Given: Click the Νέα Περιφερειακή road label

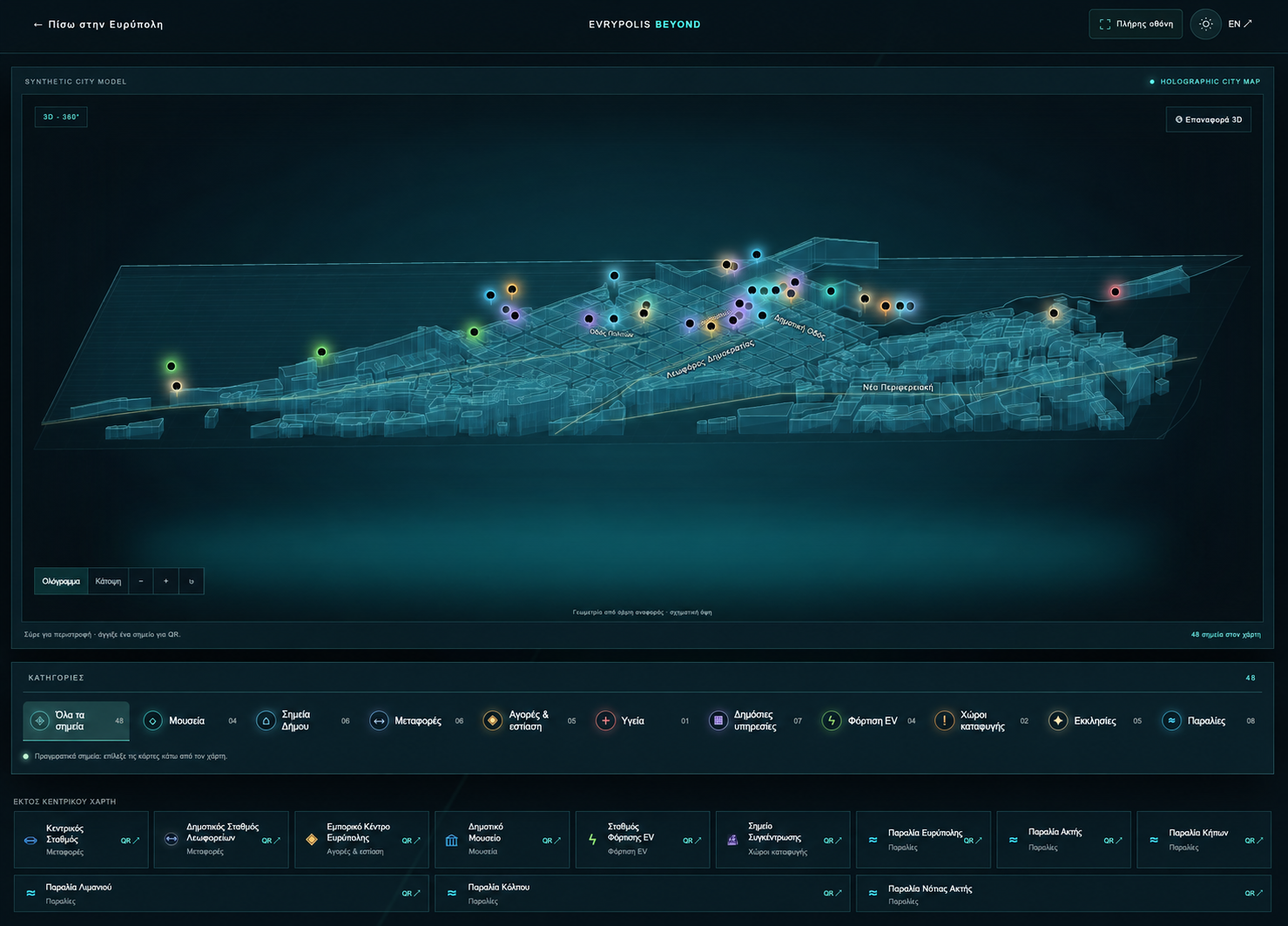Looking at the screenshot, I should pyautogui.click(x=897, y=387).
